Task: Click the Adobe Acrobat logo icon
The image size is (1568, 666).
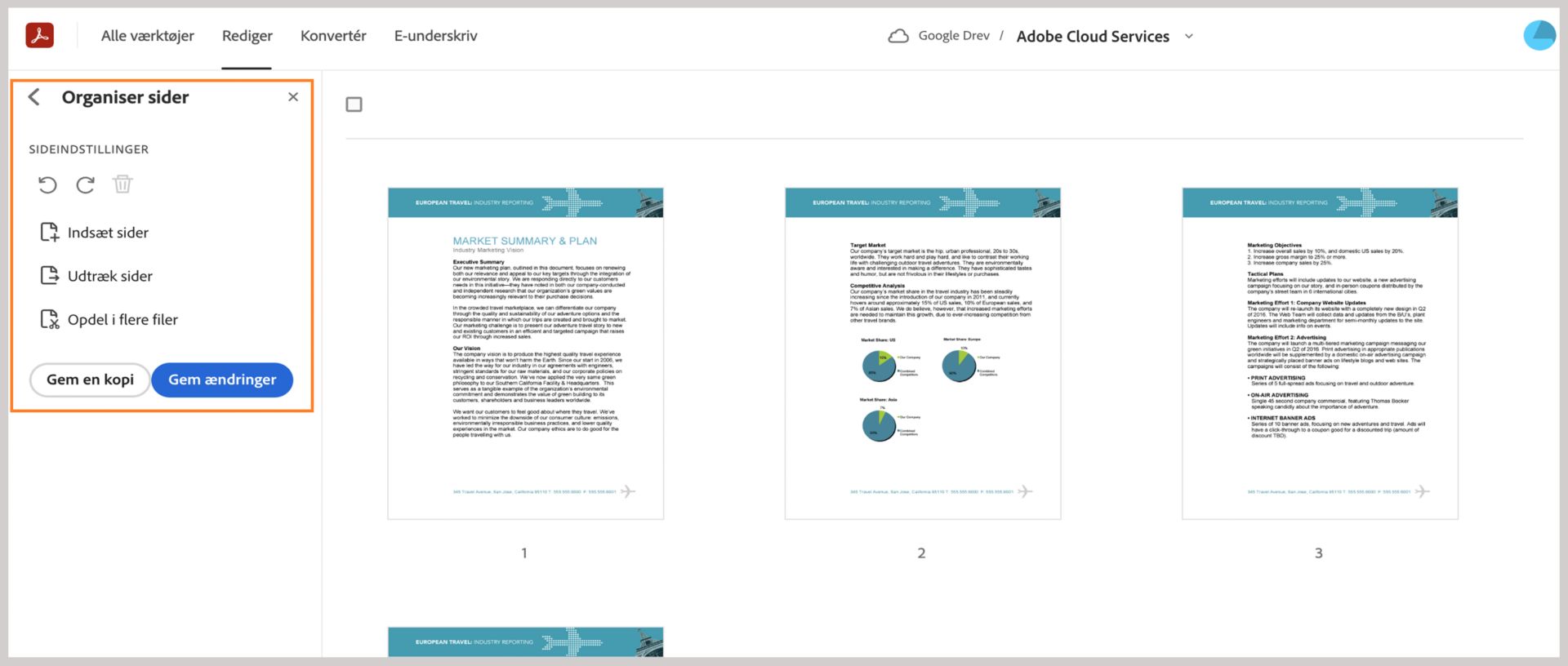Action: click(39, 35)
